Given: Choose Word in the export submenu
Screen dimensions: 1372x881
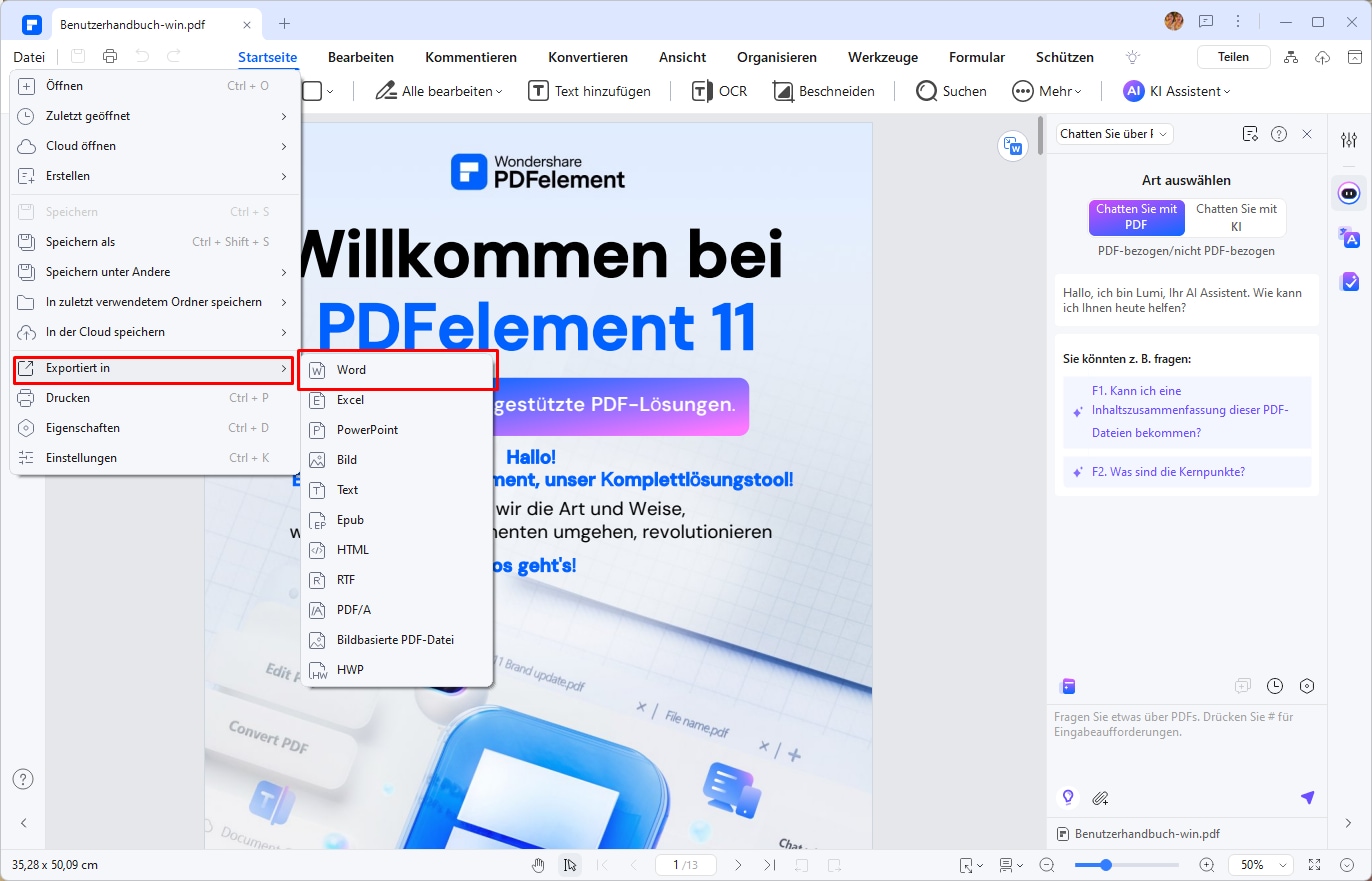Looking at the screenshot, I should [x=397, y=370].
